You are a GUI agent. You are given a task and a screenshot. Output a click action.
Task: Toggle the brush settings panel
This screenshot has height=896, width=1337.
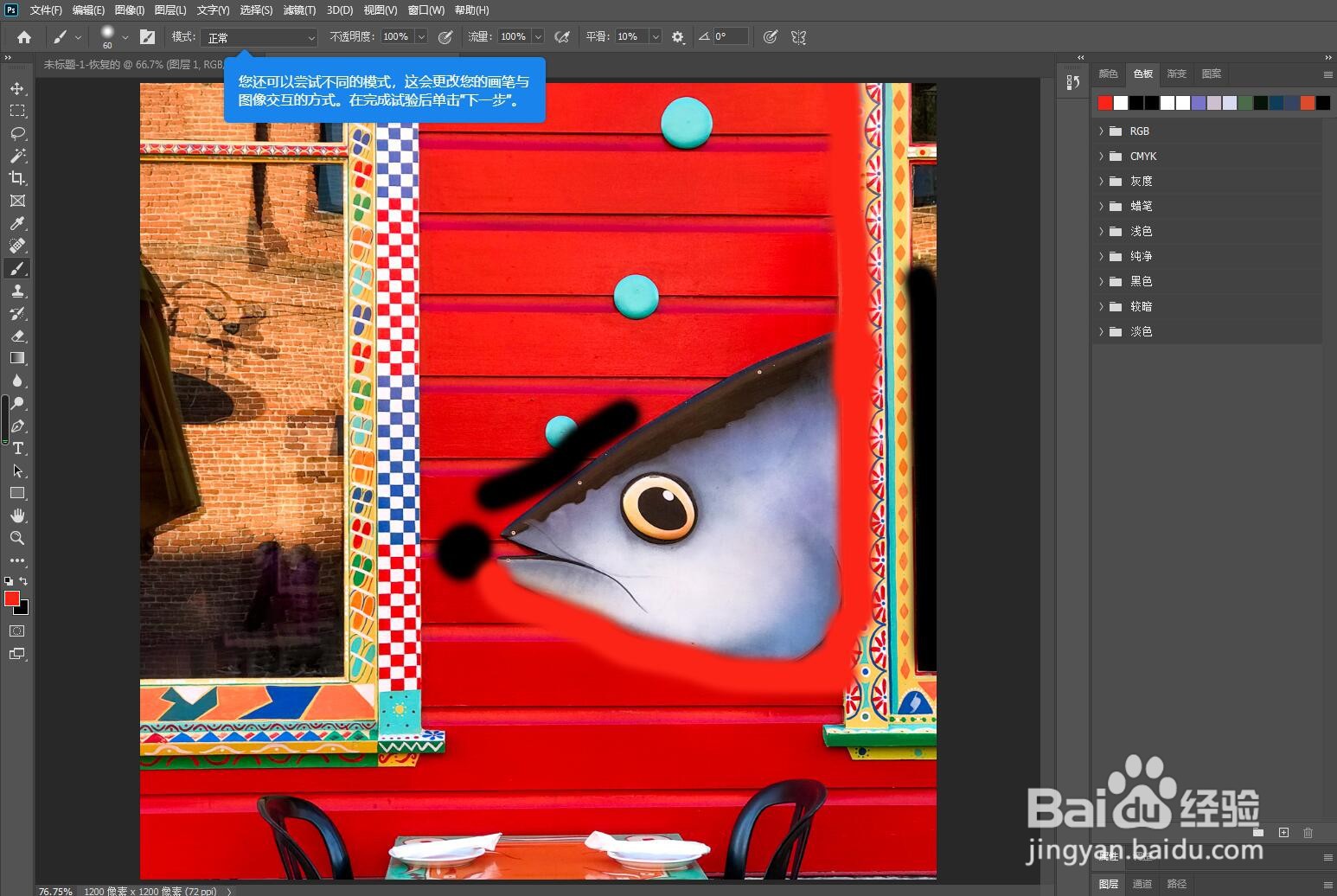tap(147, 37)
